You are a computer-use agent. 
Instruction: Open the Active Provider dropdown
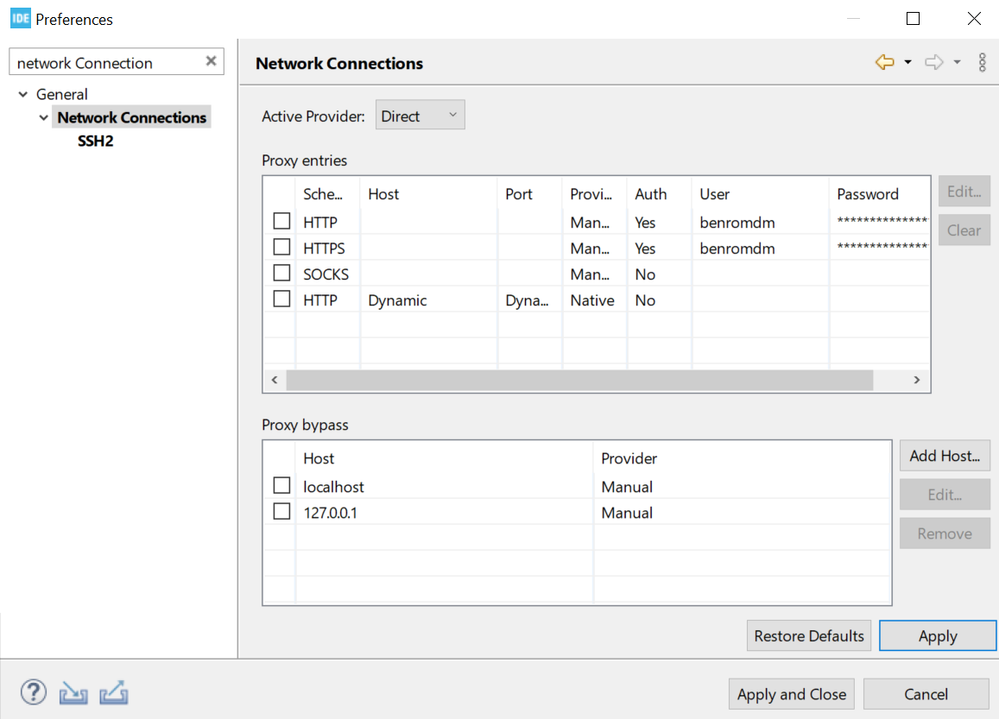click(420, 115)
